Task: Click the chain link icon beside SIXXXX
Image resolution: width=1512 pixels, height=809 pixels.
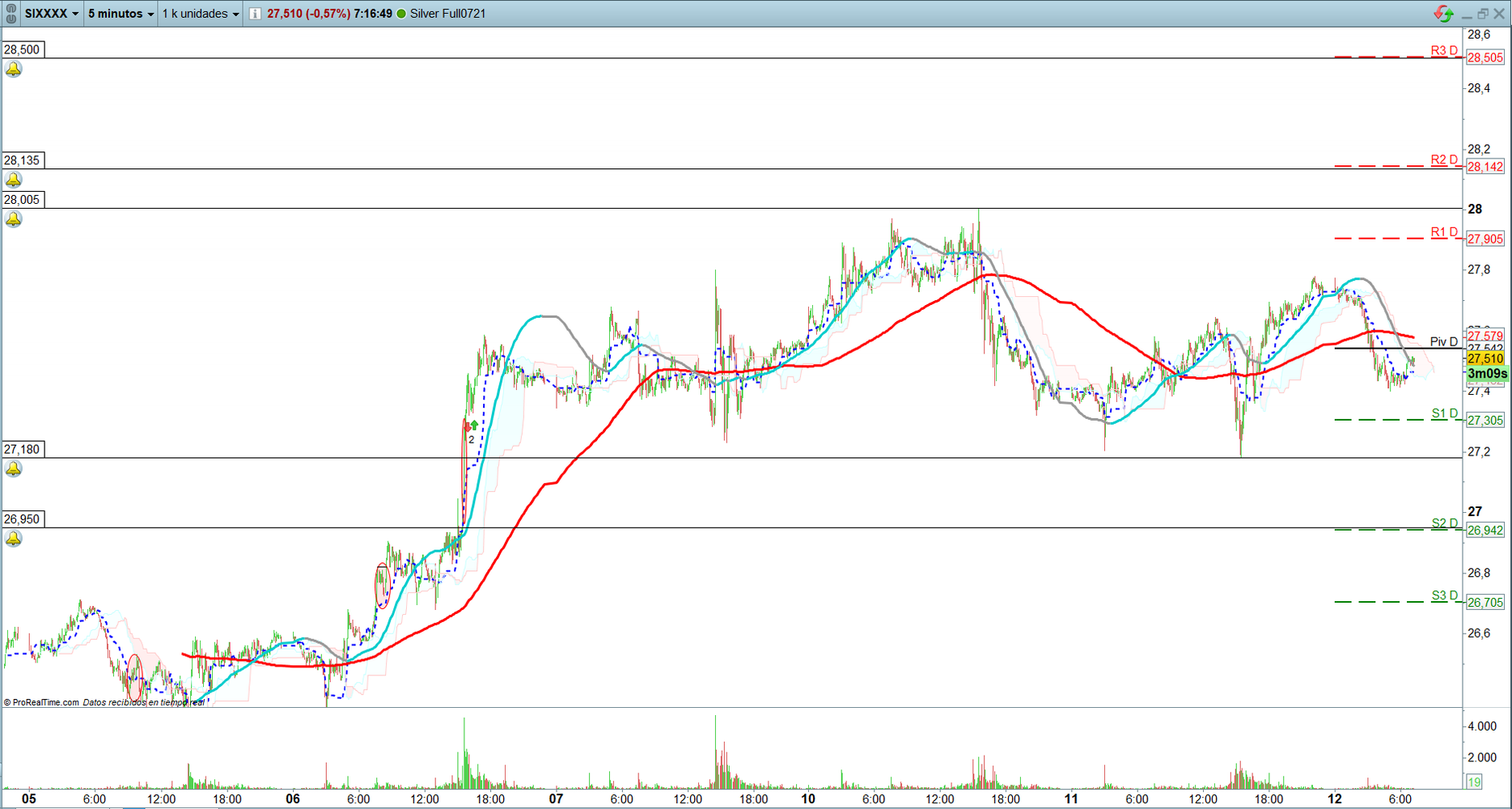Action: pos(11,14)
